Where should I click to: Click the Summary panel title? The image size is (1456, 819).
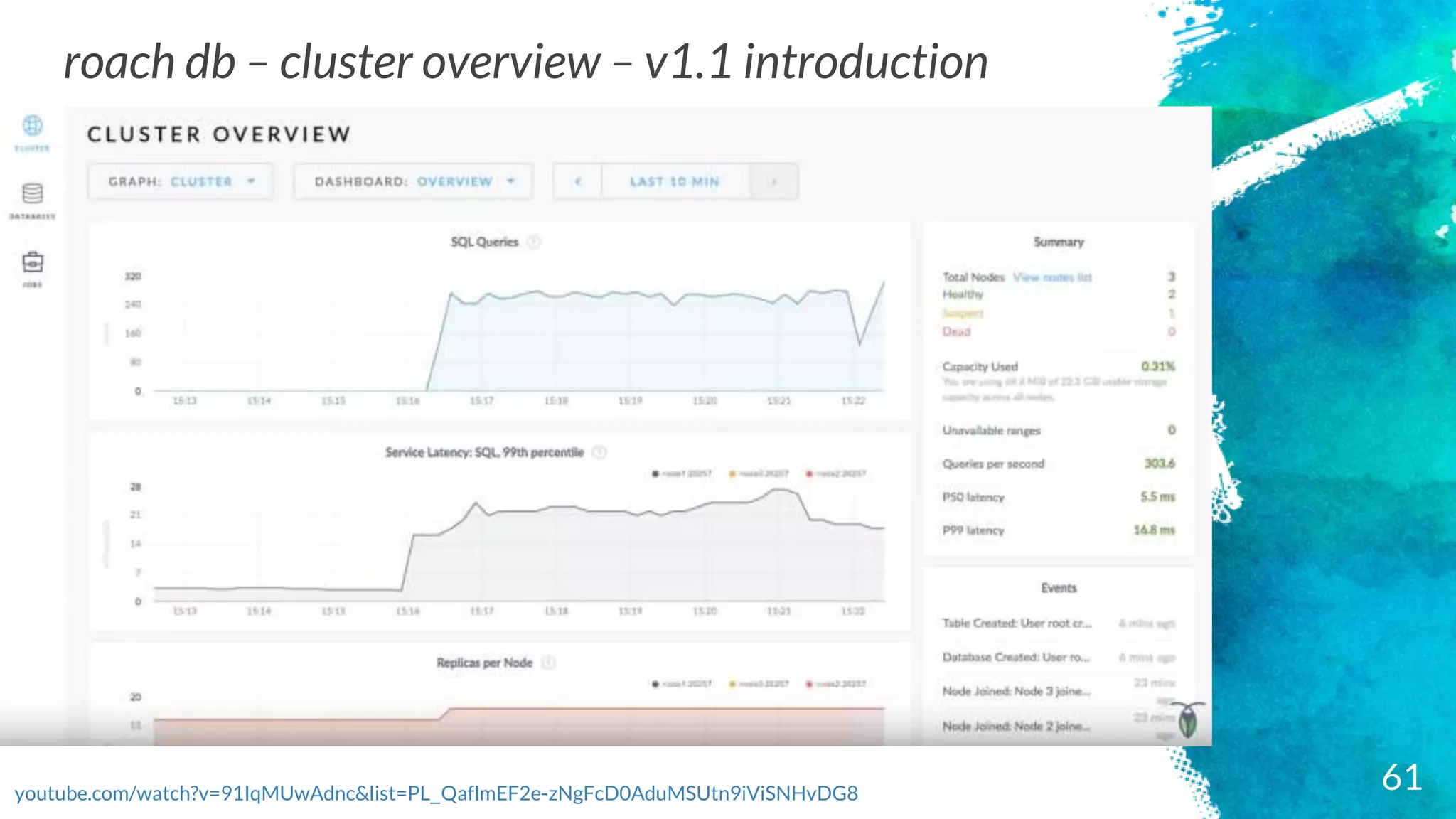(1059, 242)
